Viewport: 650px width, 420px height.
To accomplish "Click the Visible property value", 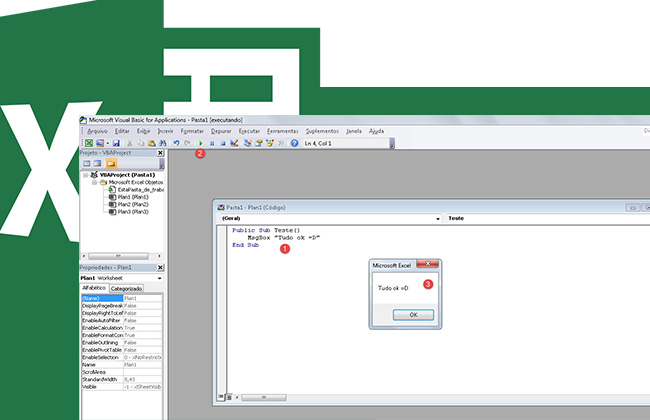I will pyautogui.click(x=143, y=387).
